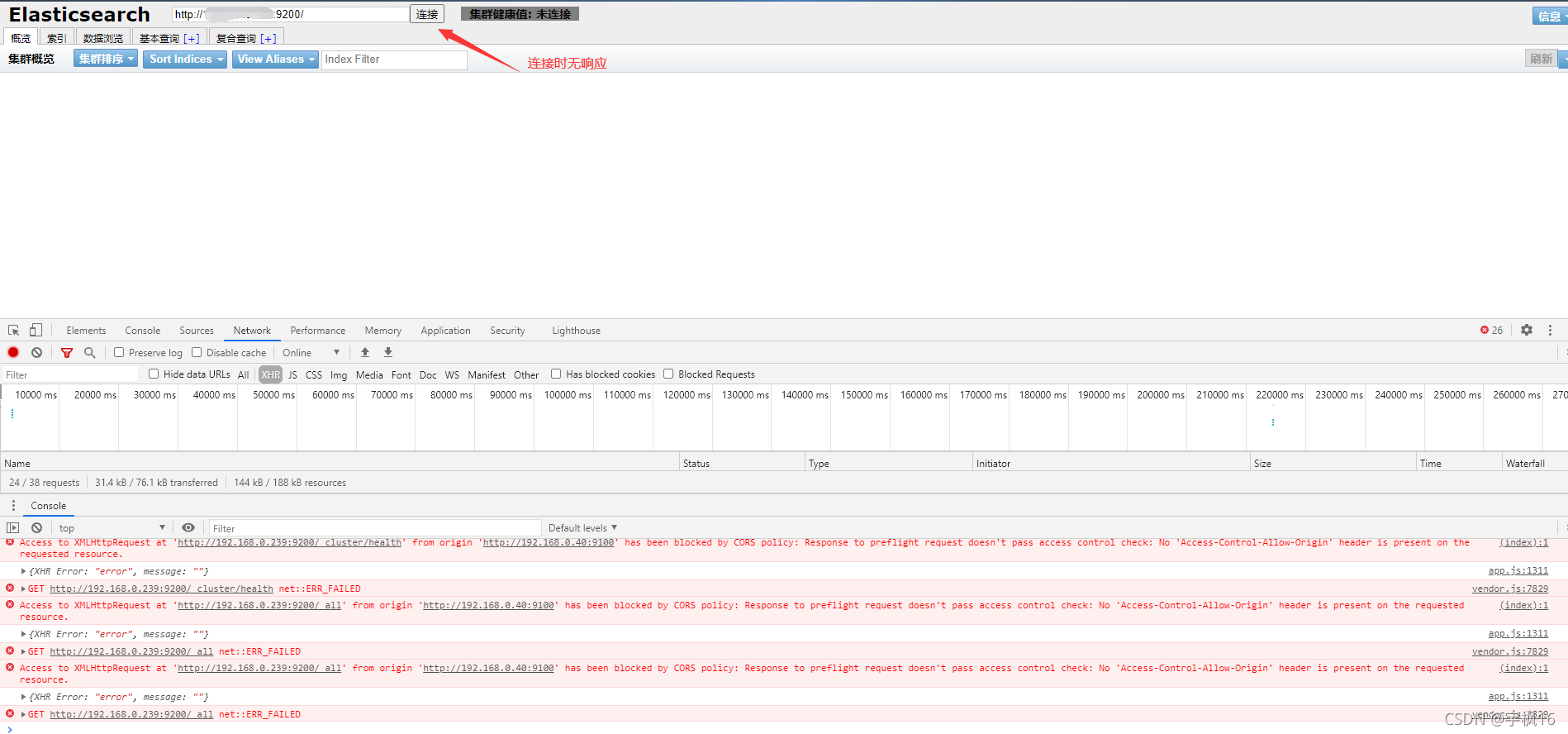Select the All request type filter
Screen dimensions: 1568x734
243,374
